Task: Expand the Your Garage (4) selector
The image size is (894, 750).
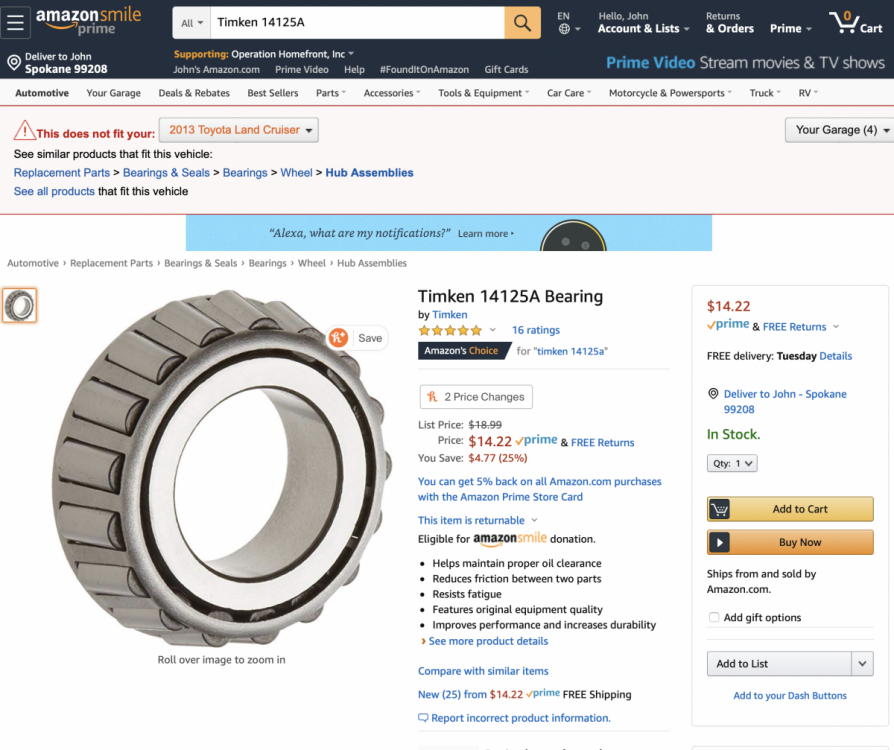Action: [x=838, y=130]
